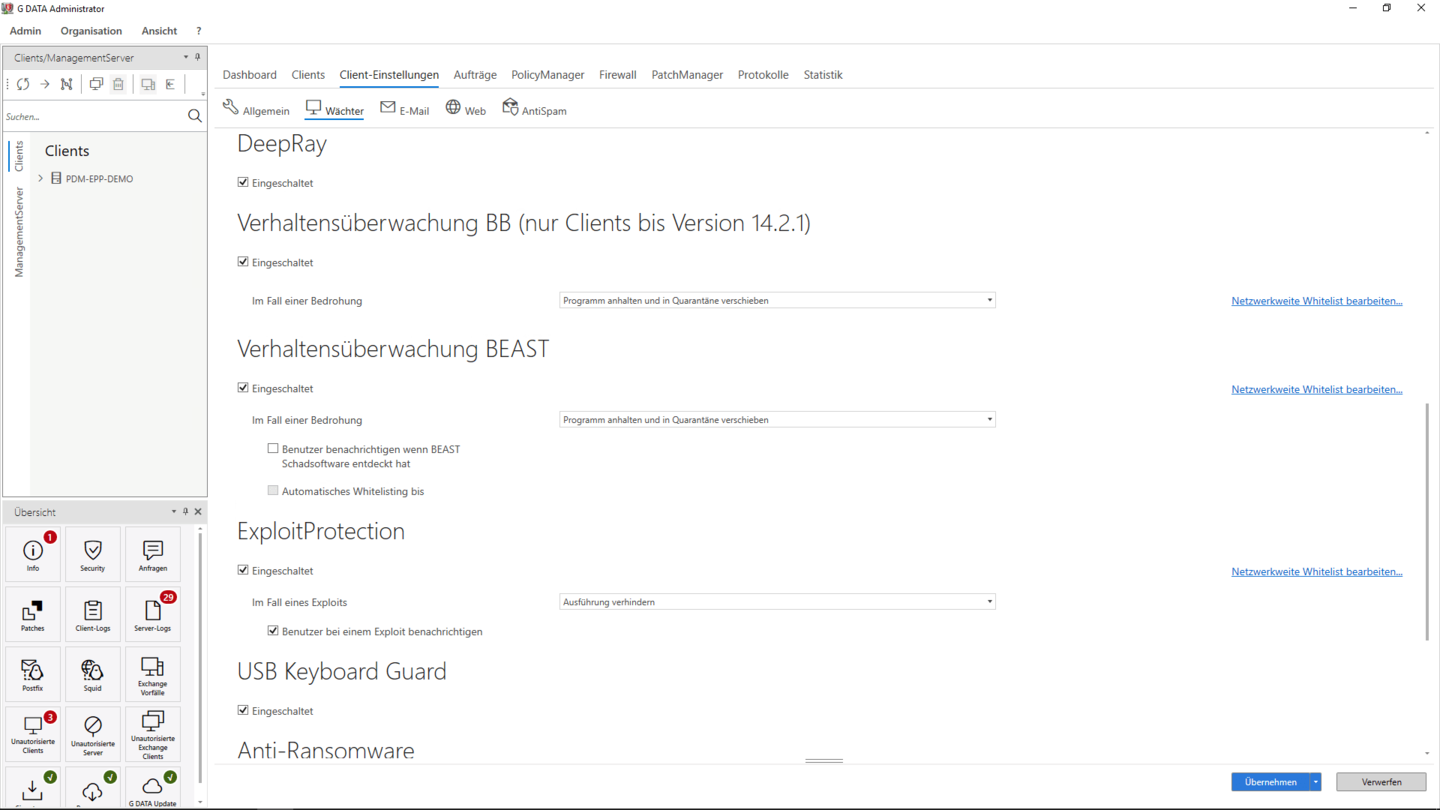Image resolution: width=1440 pixels, height=810 pixels.
Task: Open the Patches tile
Action: tap(33, 615)
